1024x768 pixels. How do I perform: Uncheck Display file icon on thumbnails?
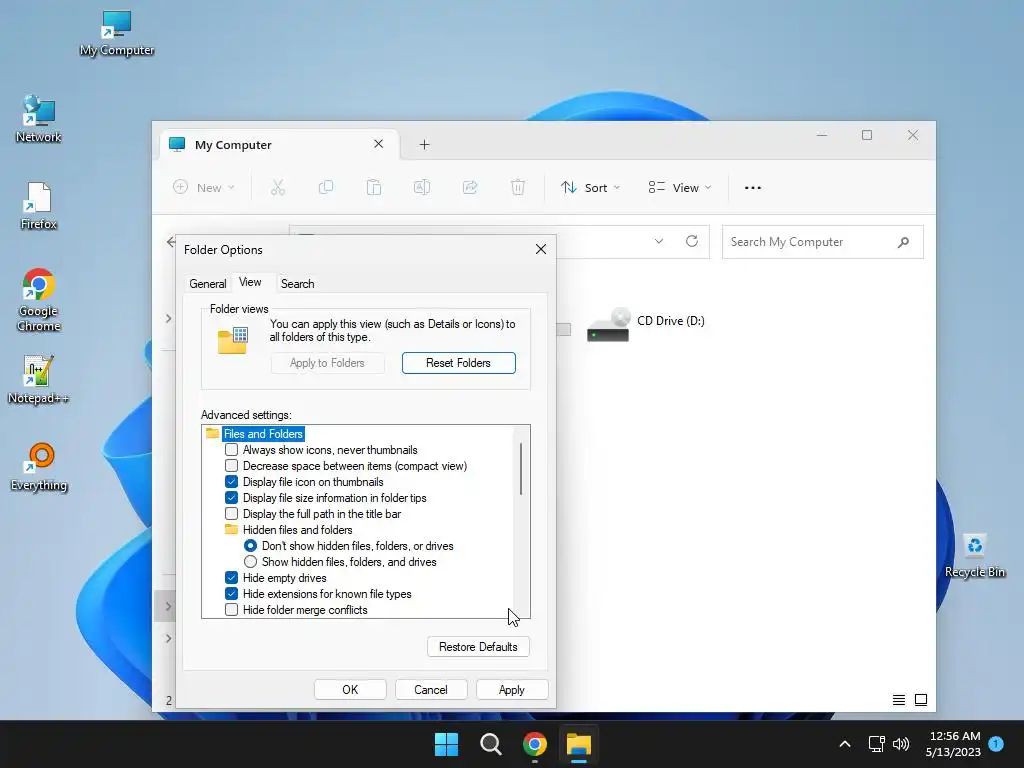(231, 482)
